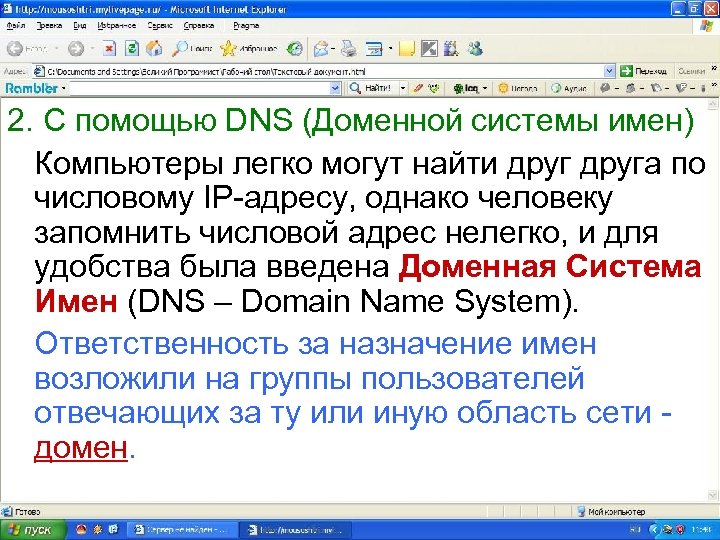
Task: Click the Готово status bar text
Action: (27, 511)
